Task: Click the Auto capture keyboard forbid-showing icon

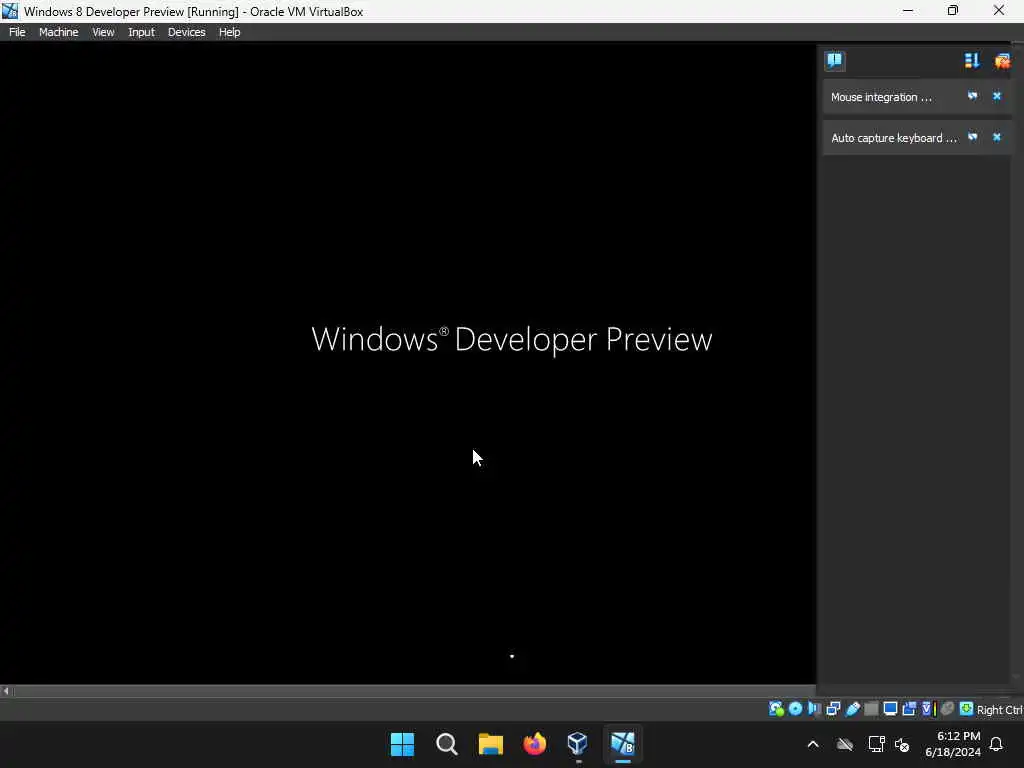Action: (x=972, y=137)
